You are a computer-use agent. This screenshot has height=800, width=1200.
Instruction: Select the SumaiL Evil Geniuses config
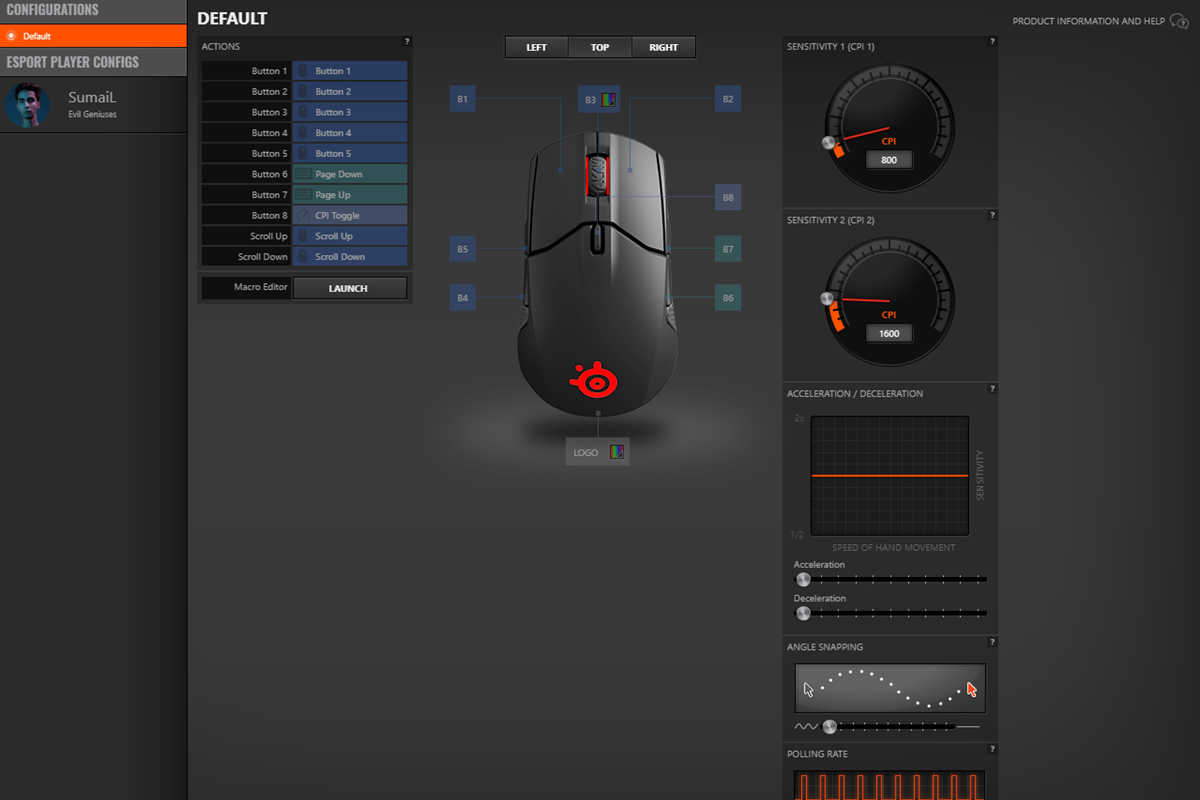(94, 104)
